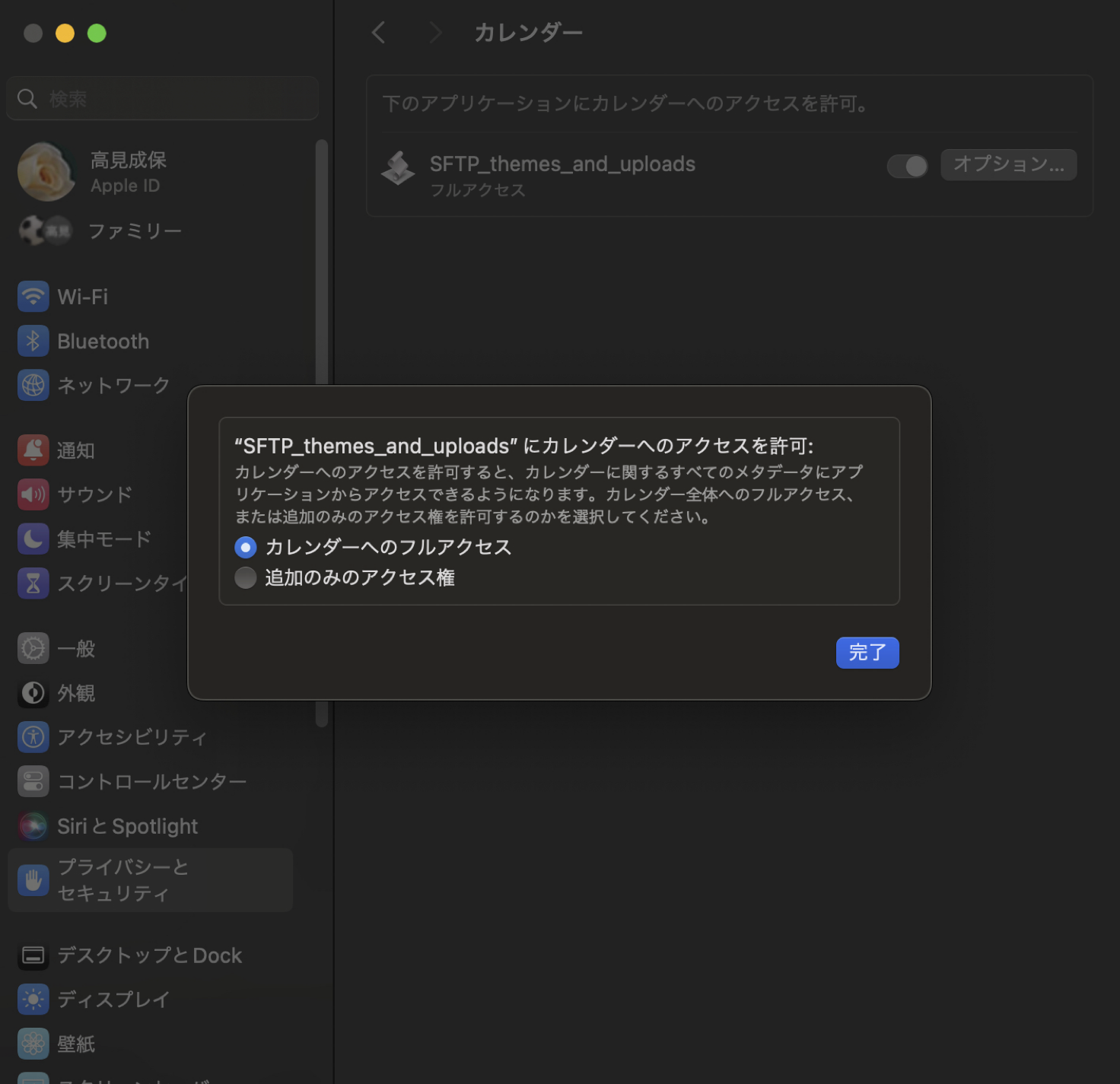Click the forward chevron in header

click(435, 33)
